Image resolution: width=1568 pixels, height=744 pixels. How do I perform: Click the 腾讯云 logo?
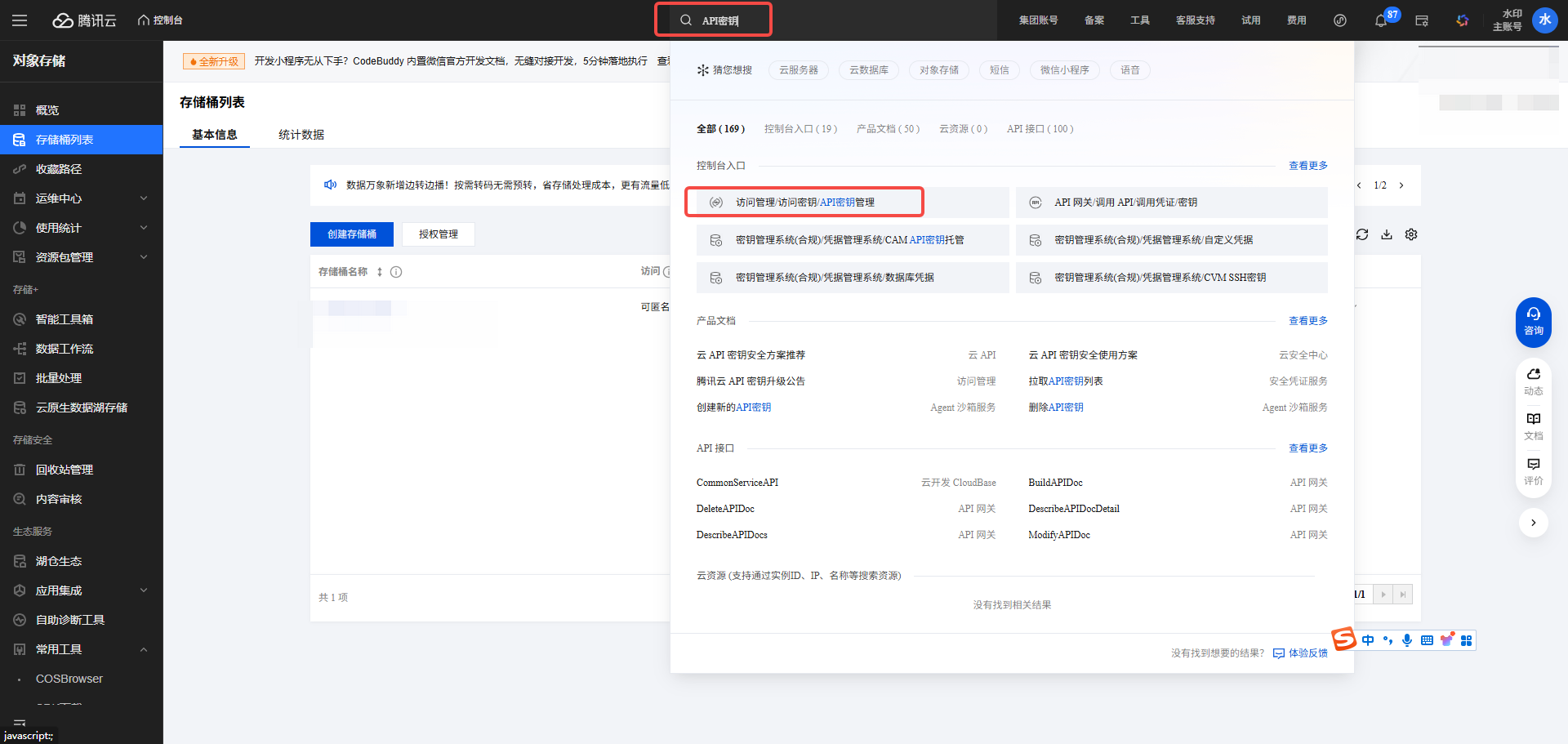click(87, 20)
